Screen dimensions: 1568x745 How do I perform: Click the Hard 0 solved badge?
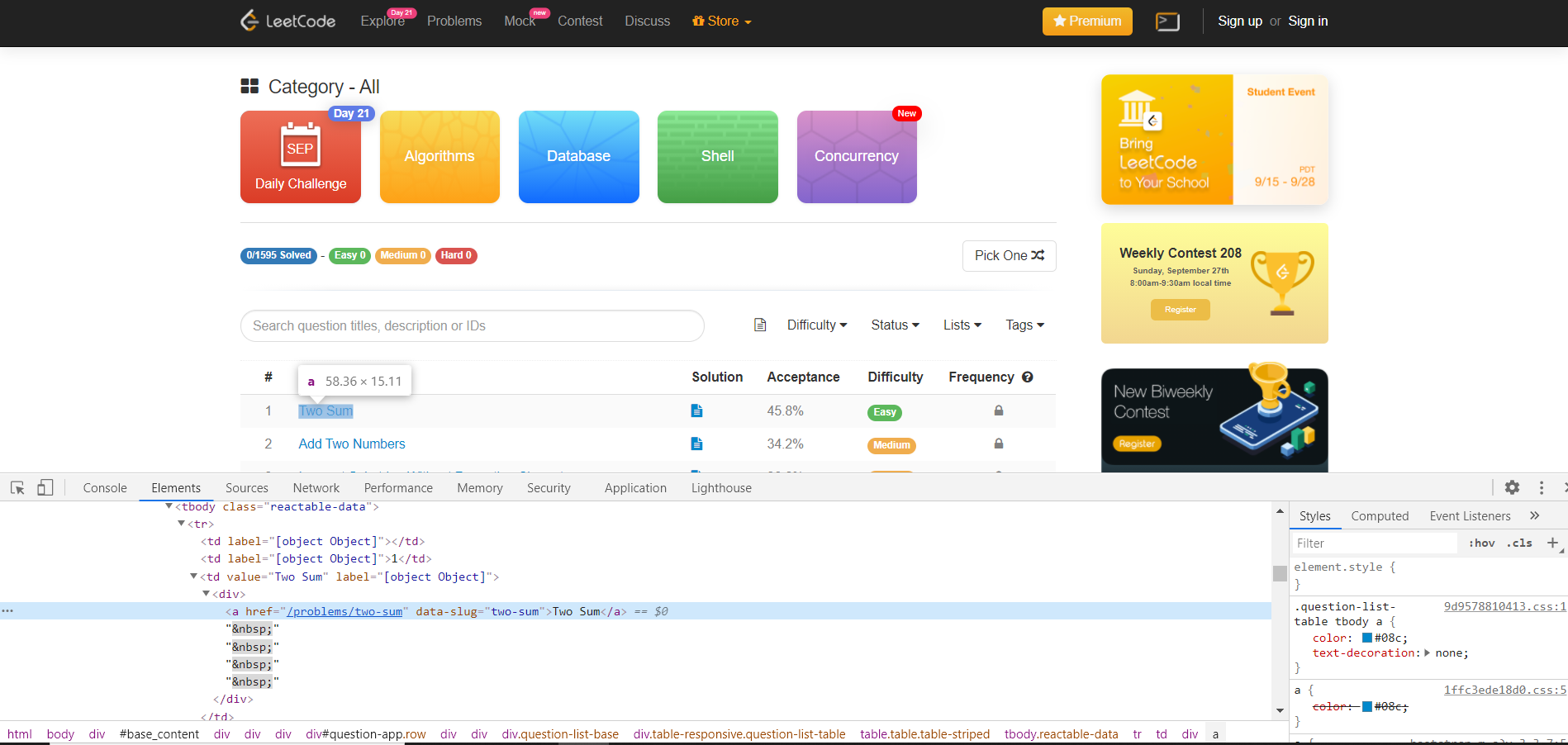pos(456,256)
